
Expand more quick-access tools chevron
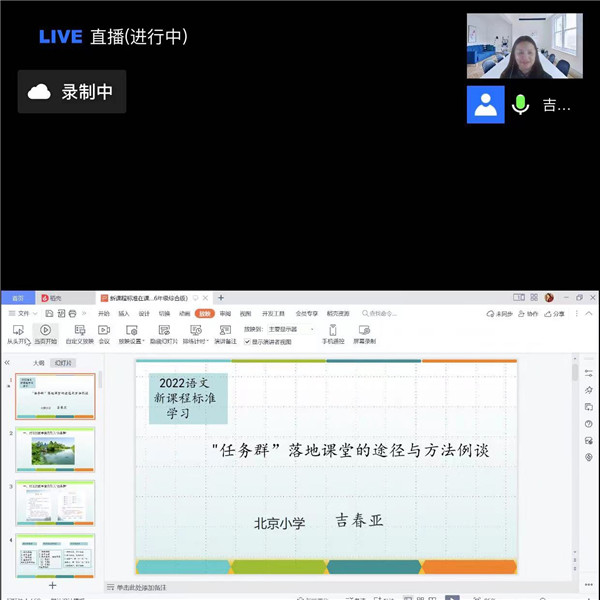[x=84, y=313]
